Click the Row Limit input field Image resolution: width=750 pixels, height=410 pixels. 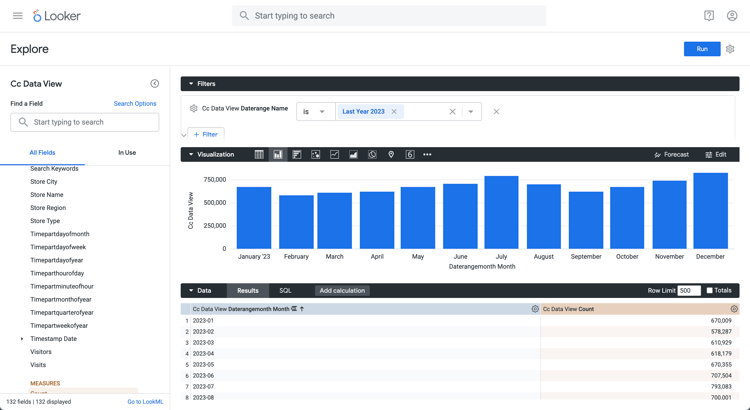[689, 290]
